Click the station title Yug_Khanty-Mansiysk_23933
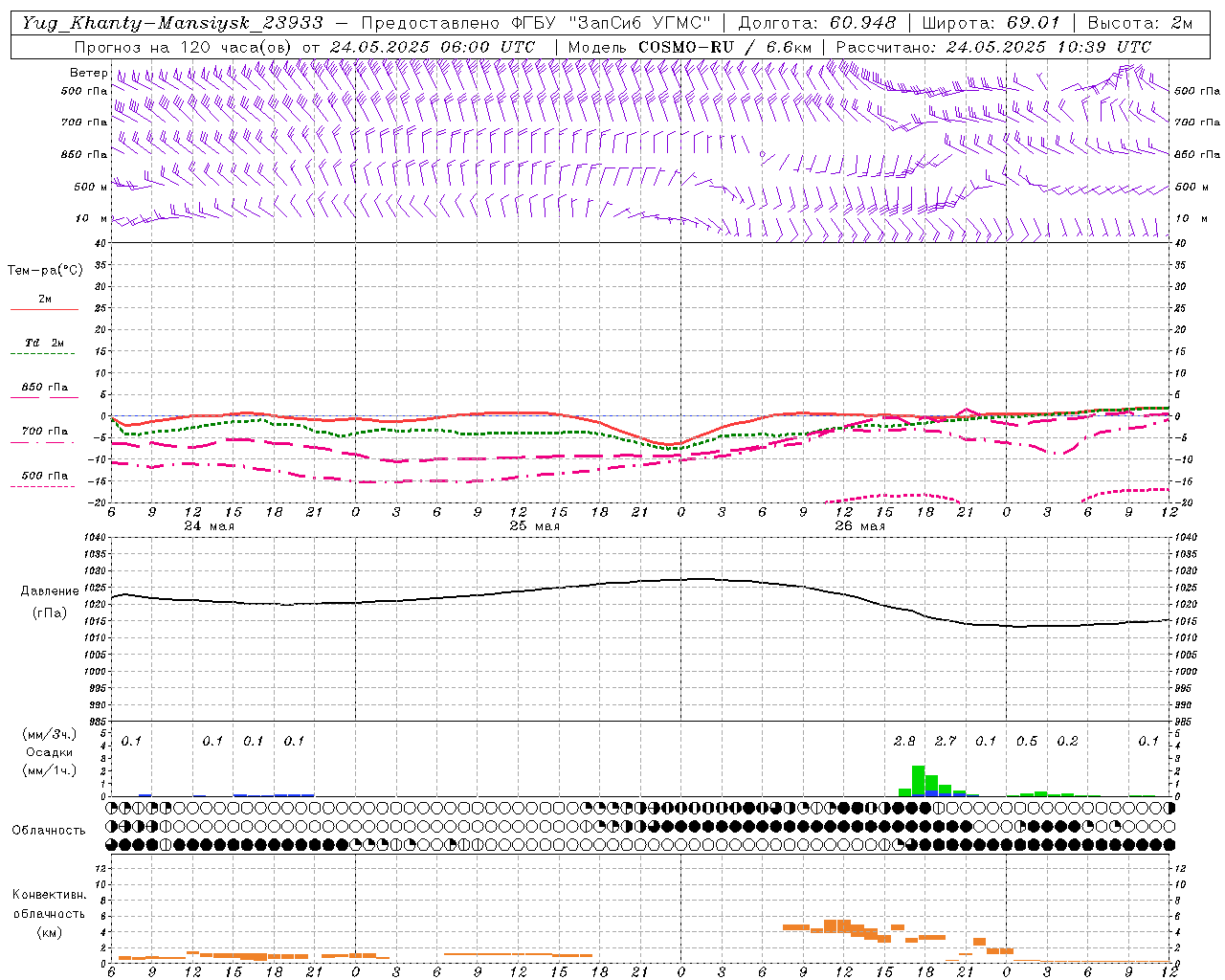1225x980 pixels. pyautogui.click(x=172, y=23)
